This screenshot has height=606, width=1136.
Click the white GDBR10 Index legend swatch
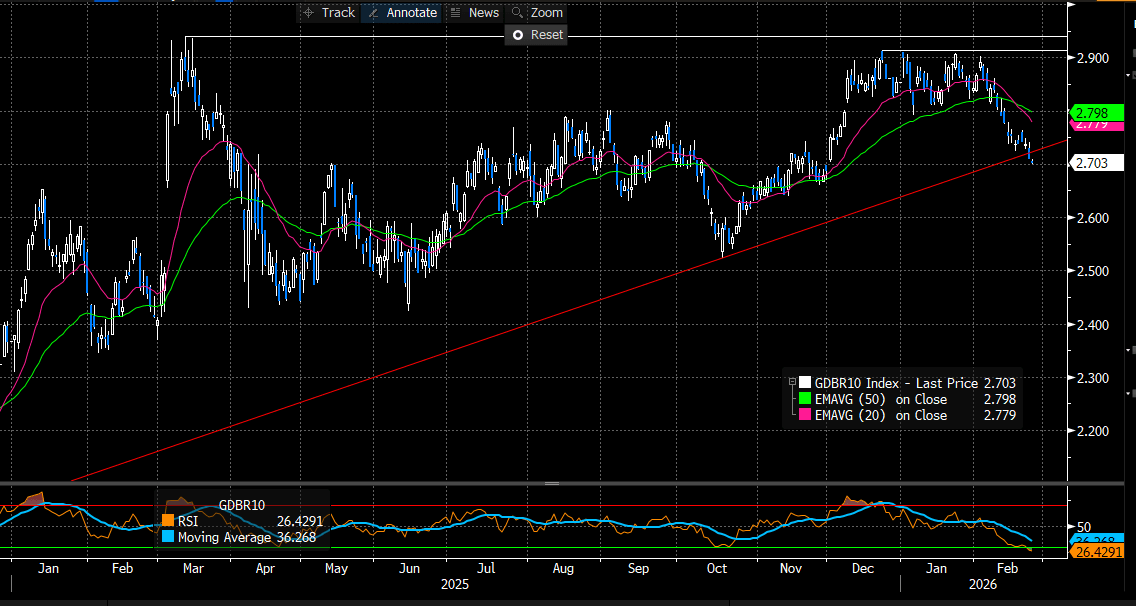pos(805,383)
